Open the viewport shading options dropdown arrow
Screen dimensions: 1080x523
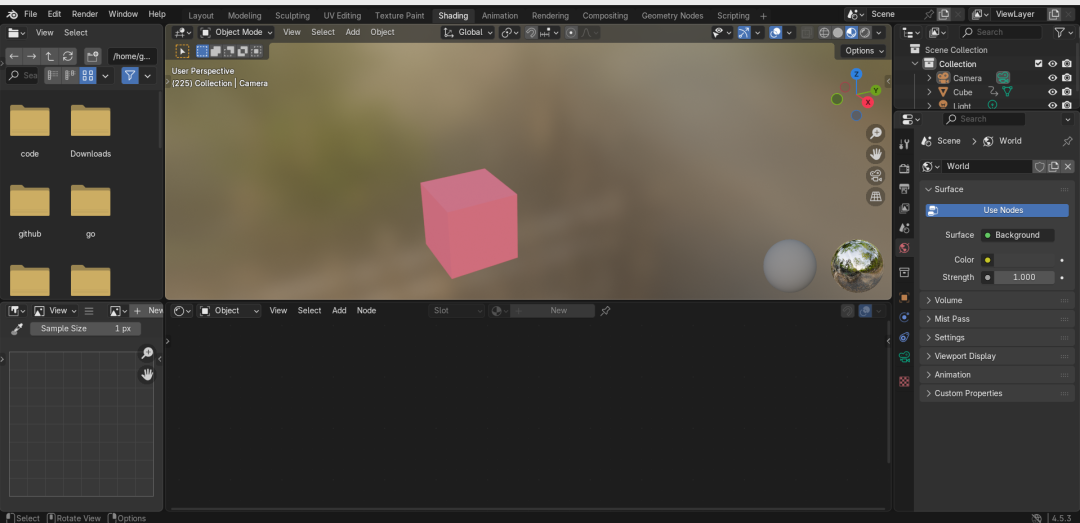tap(880, 32)
